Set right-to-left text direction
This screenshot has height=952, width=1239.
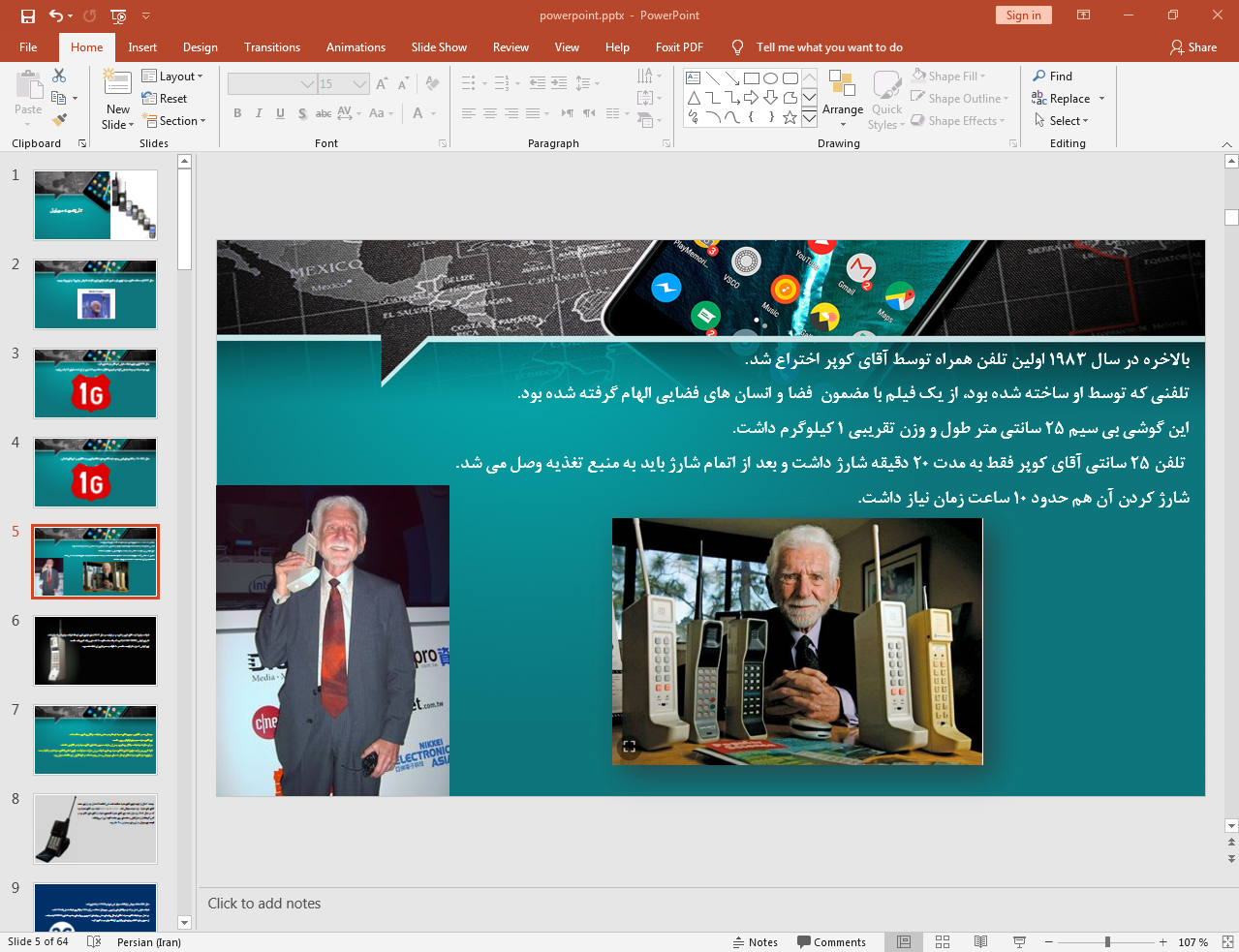coord(589,113)
